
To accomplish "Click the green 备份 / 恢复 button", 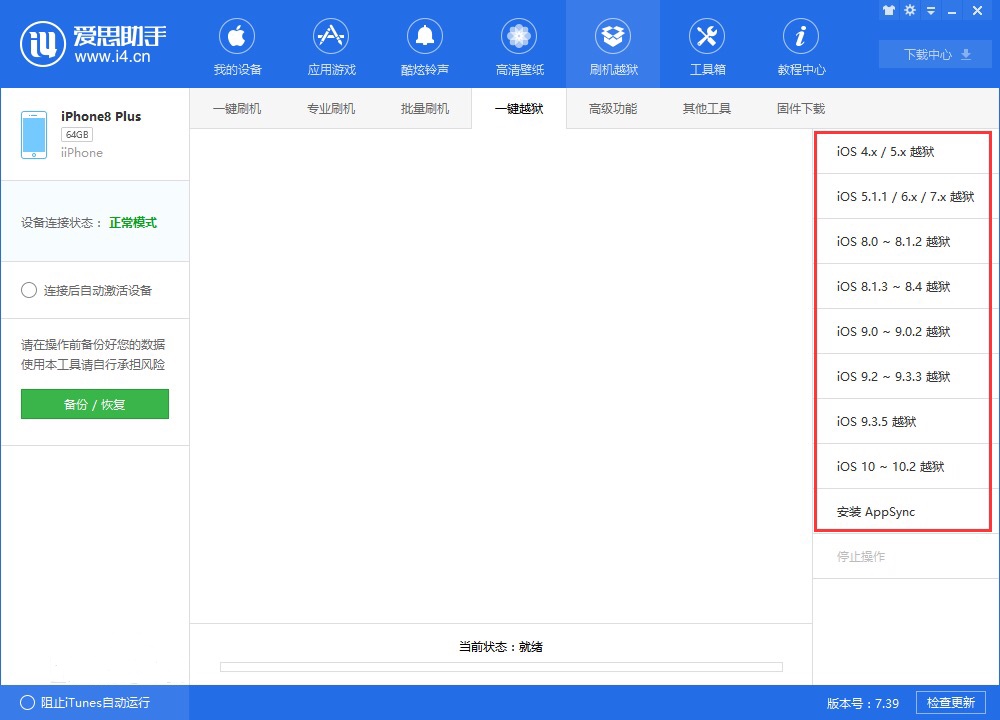I will pos(95,404).
